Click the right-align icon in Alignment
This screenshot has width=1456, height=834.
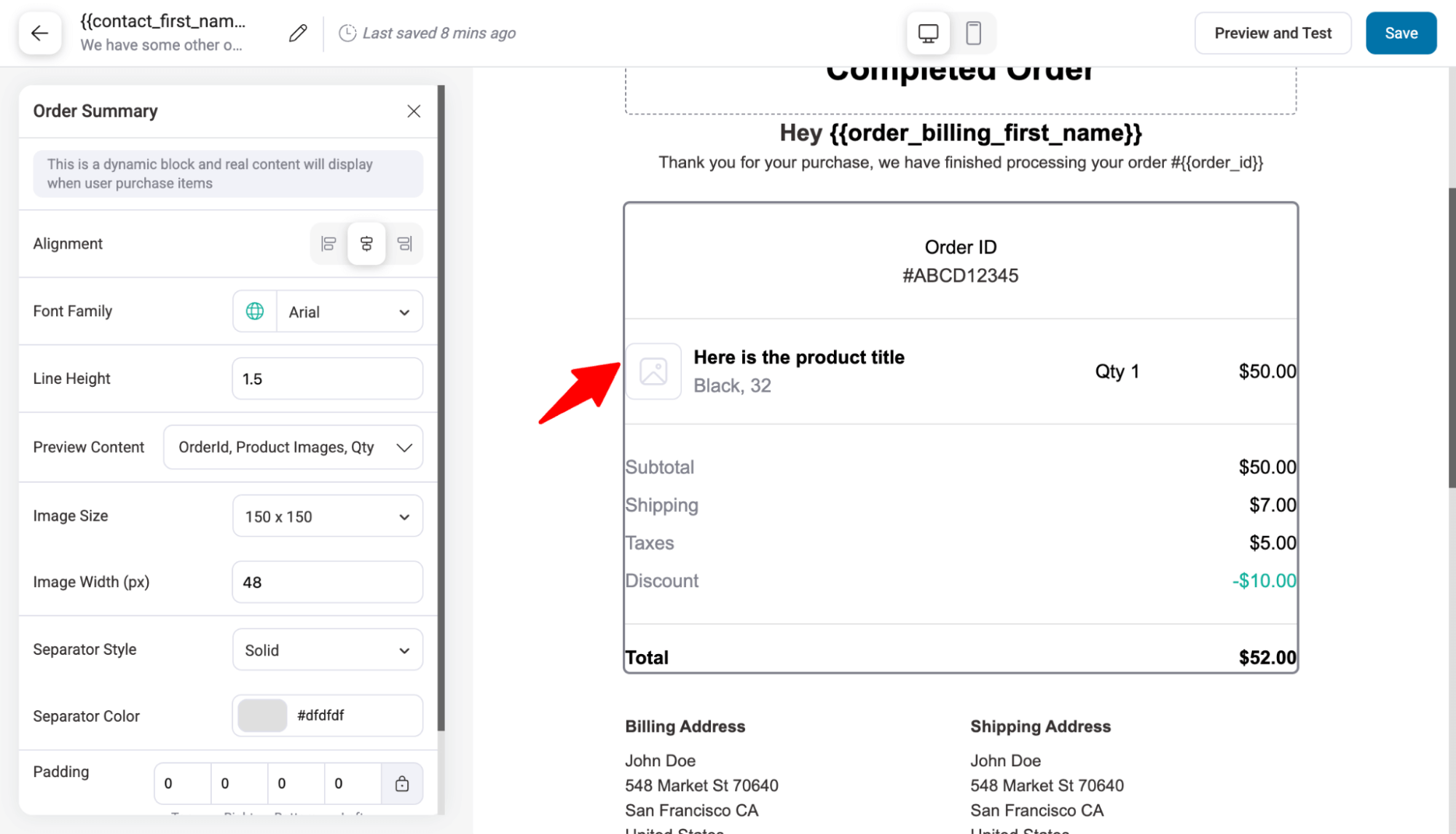pyautogui.click(x=404, y=243)
